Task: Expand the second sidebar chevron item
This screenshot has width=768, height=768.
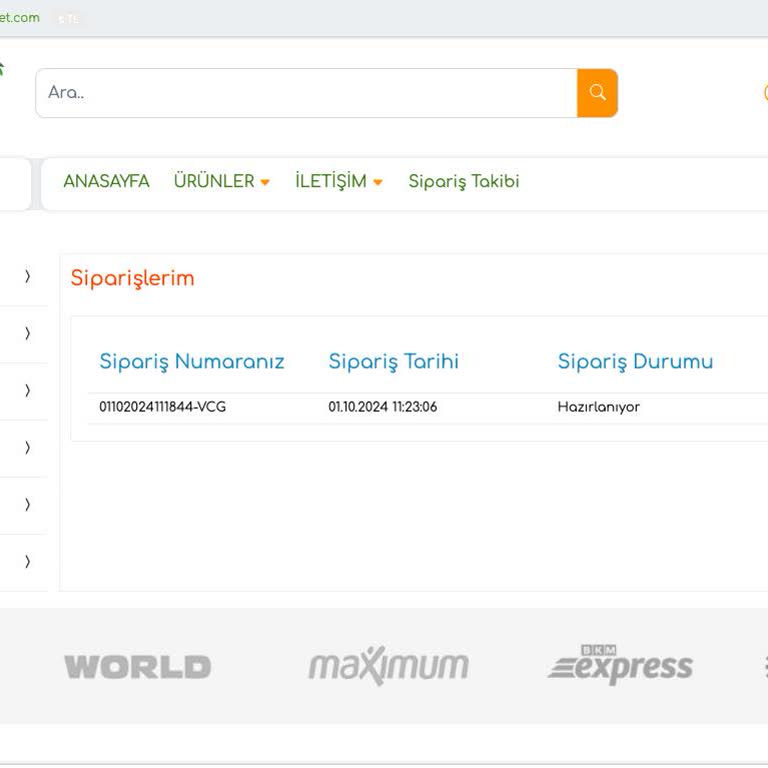Action: pyautogui.click(x=28, y=333)
